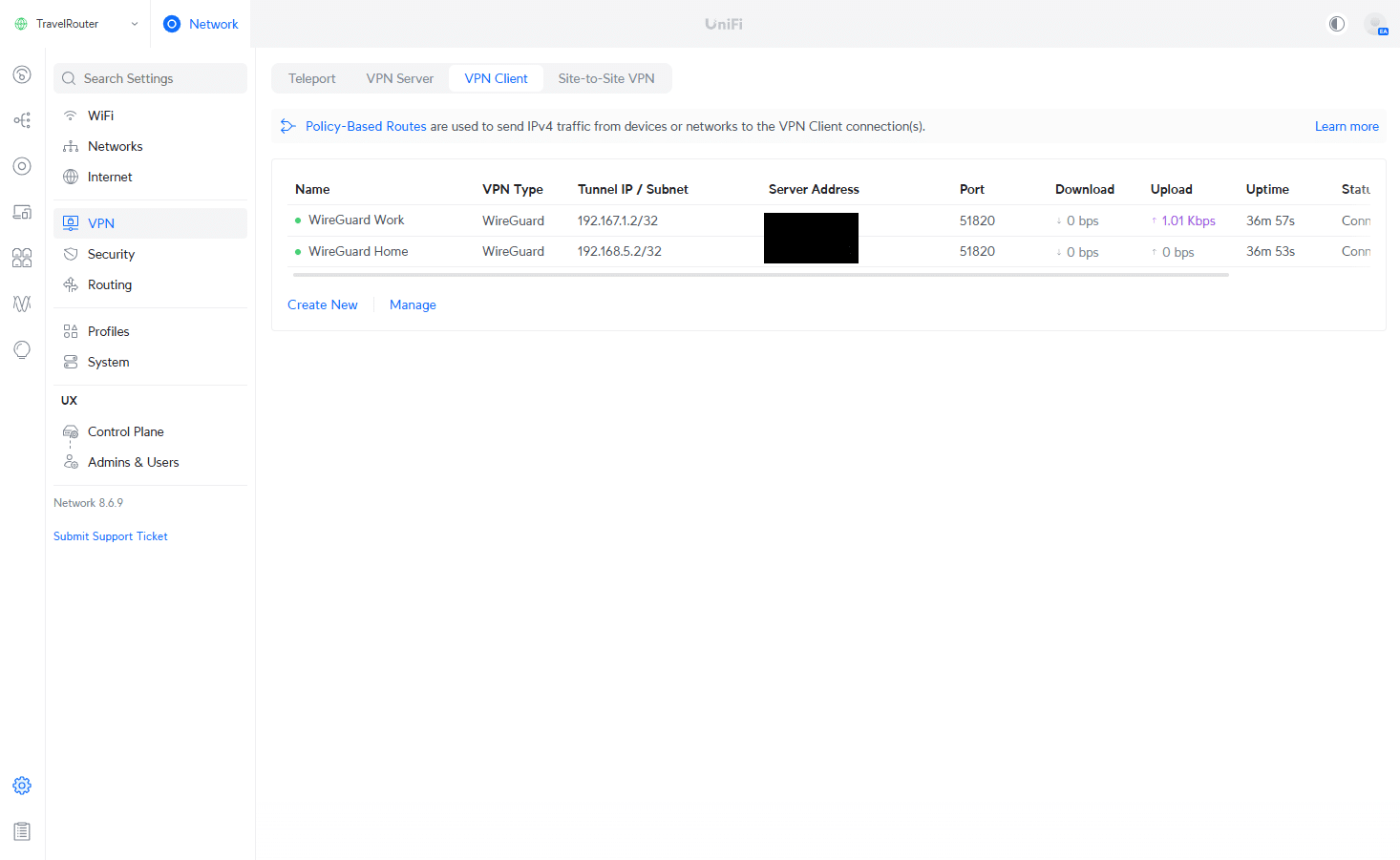Viewport: 1400px width, 860px height.
Task: Open the UniFi Devices icon in rail
Action: [22, 166]
